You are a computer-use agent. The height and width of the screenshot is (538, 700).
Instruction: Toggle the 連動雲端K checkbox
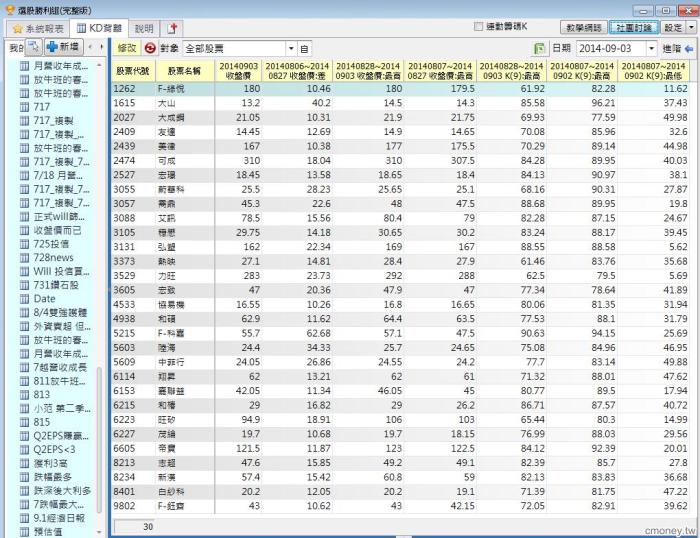tap(479, 27)
